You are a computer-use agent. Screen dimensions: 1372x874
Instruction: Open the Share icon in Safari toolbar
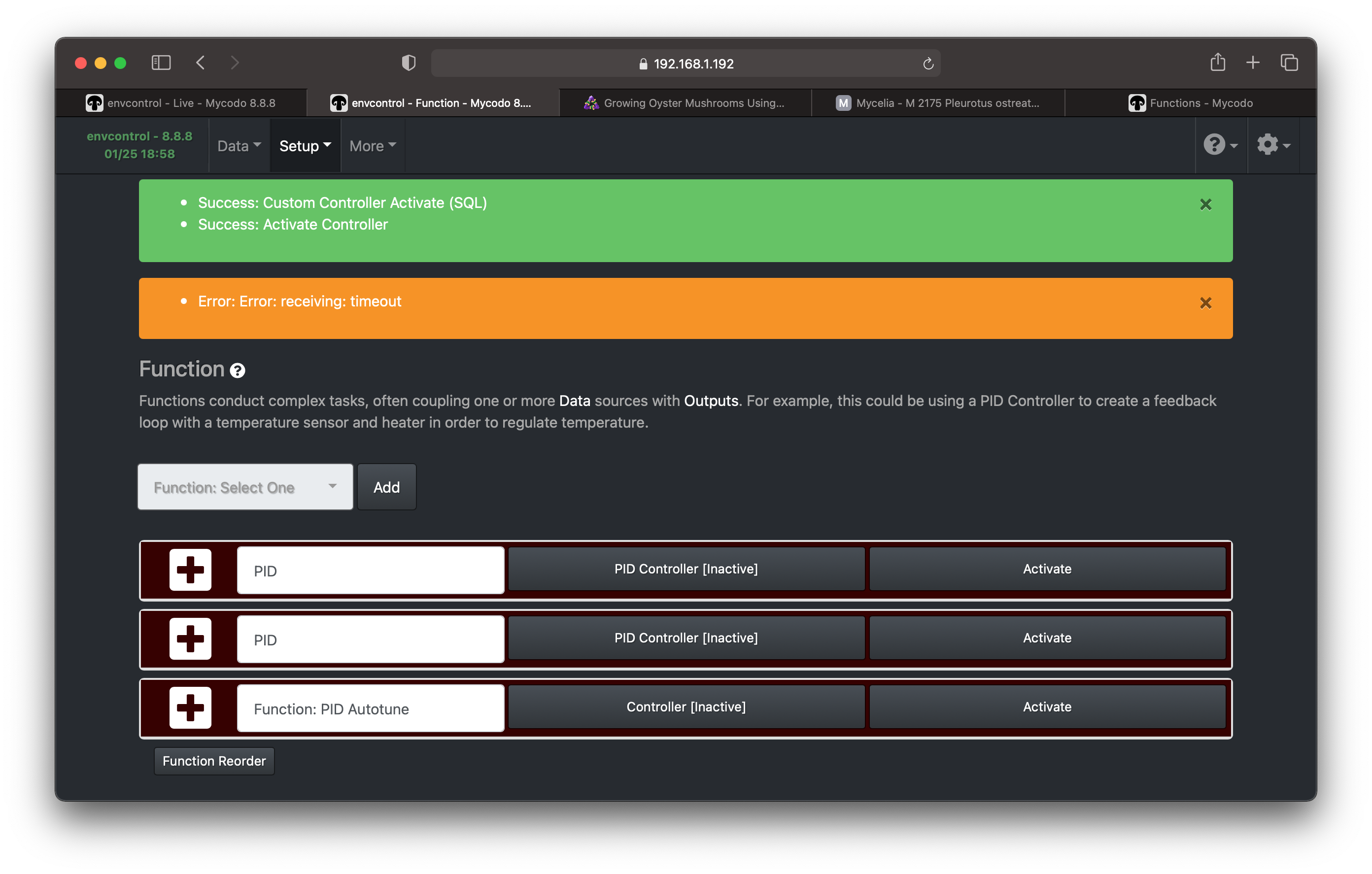tap(1218, 62)
